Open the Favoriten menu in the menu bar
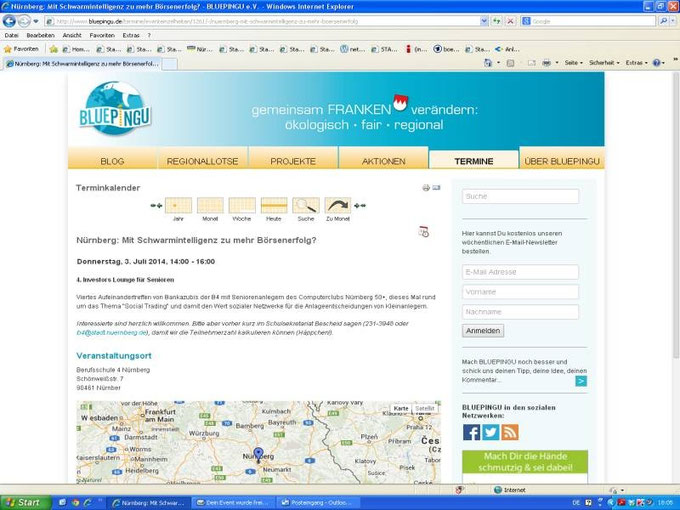680x510 pixels. [x=102, y=36]
